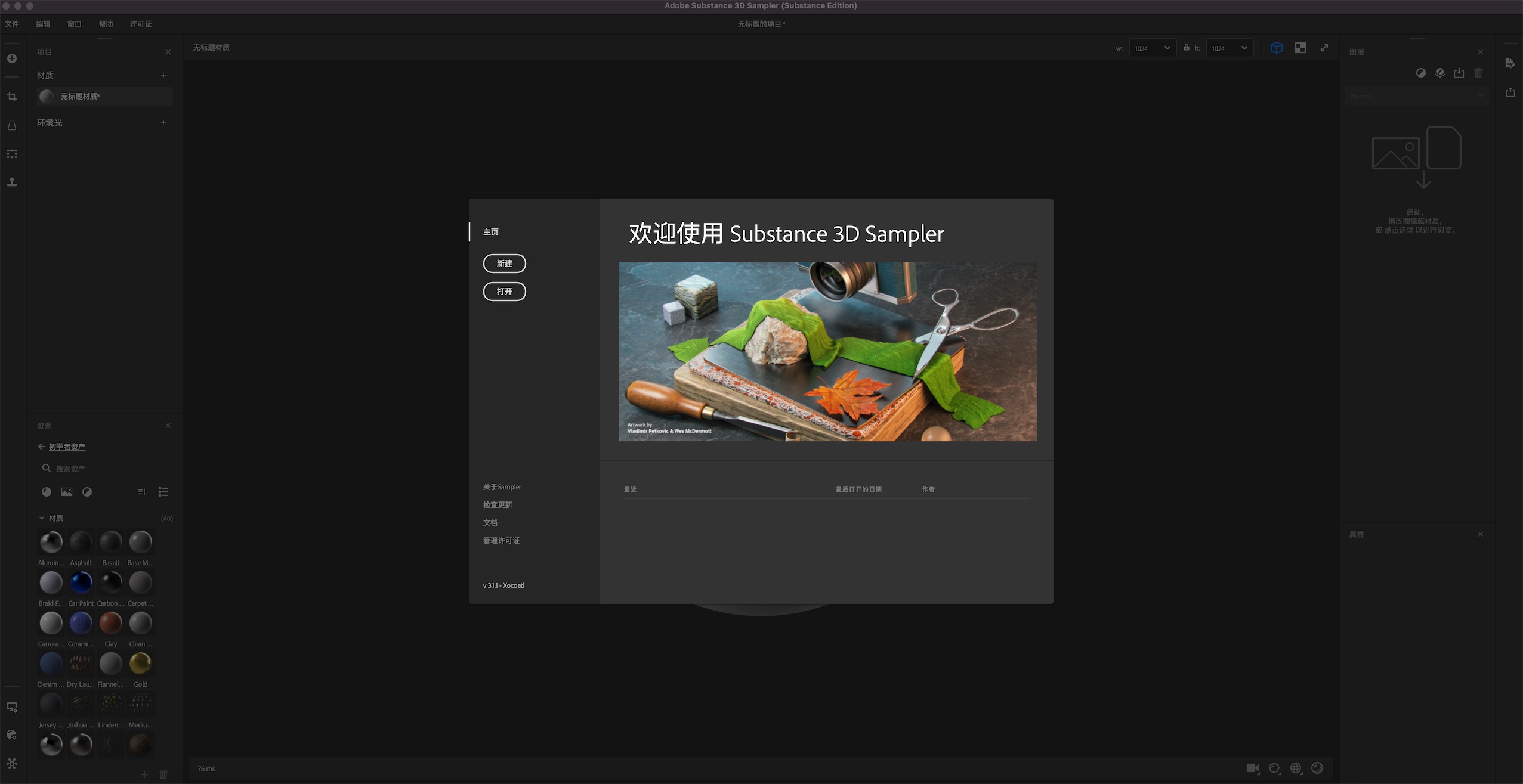Open material settings icon with gear
The width and height of the screenshot is (1523, 784).
click(12, 735)
